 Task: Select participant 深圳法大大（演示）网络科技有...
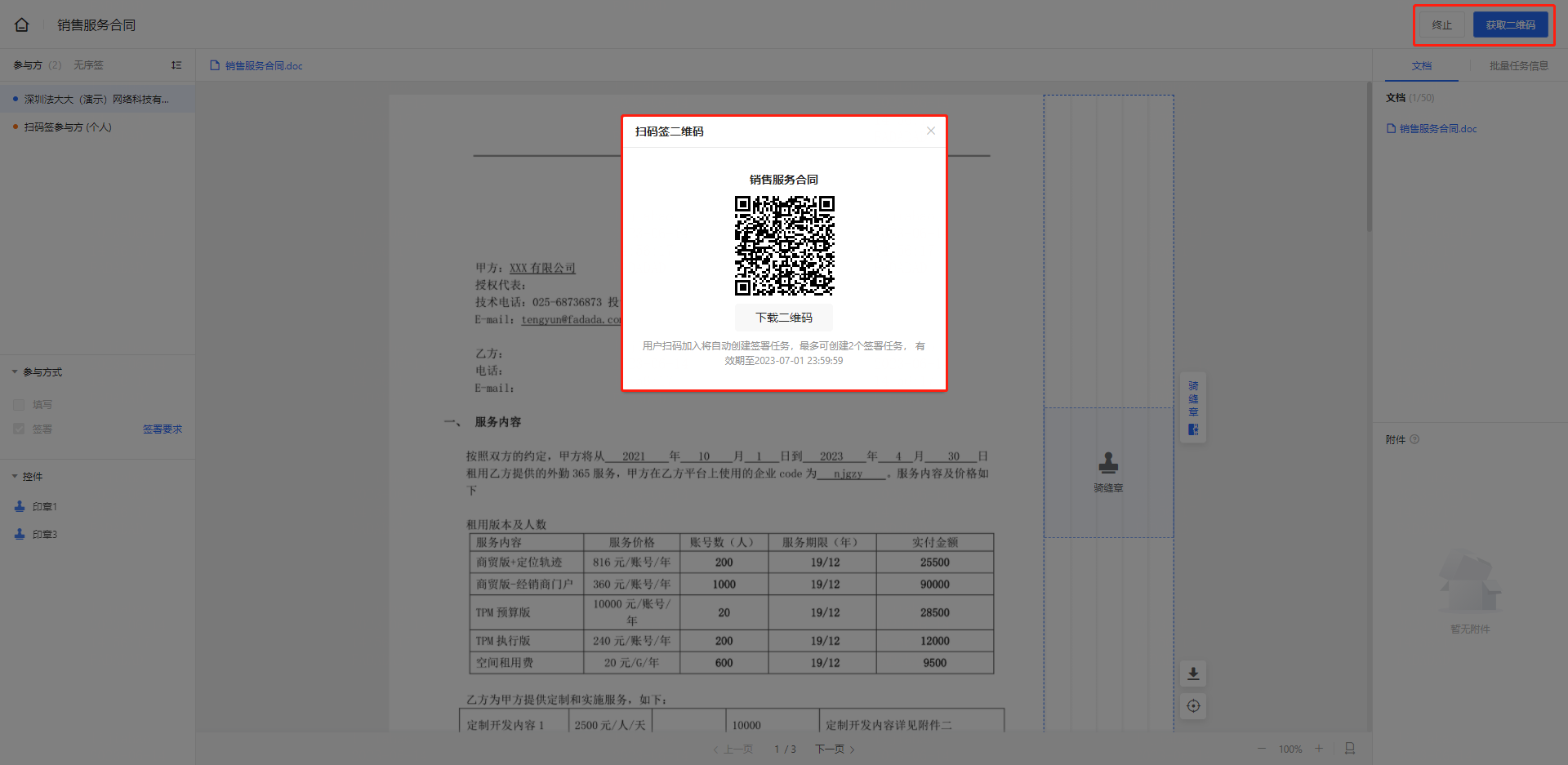[97, 99]
